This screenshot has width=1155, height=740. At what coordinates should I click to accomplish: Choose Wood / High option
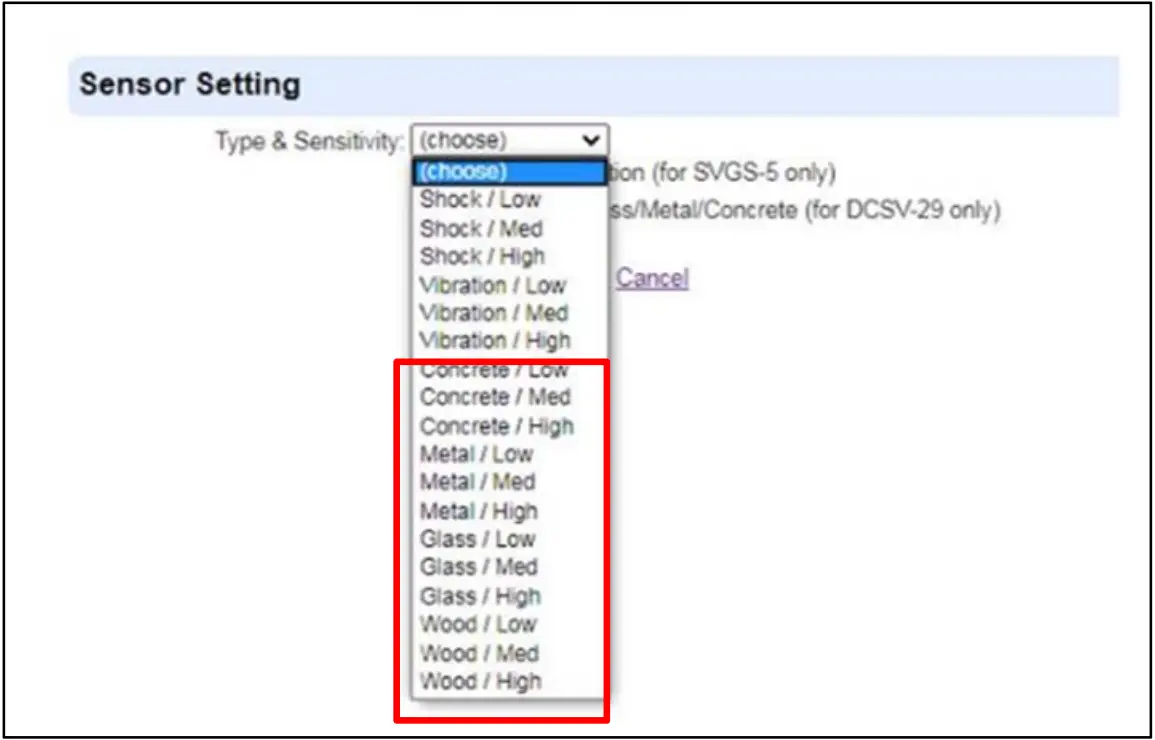pyautogui.click(x=480, y=682)
